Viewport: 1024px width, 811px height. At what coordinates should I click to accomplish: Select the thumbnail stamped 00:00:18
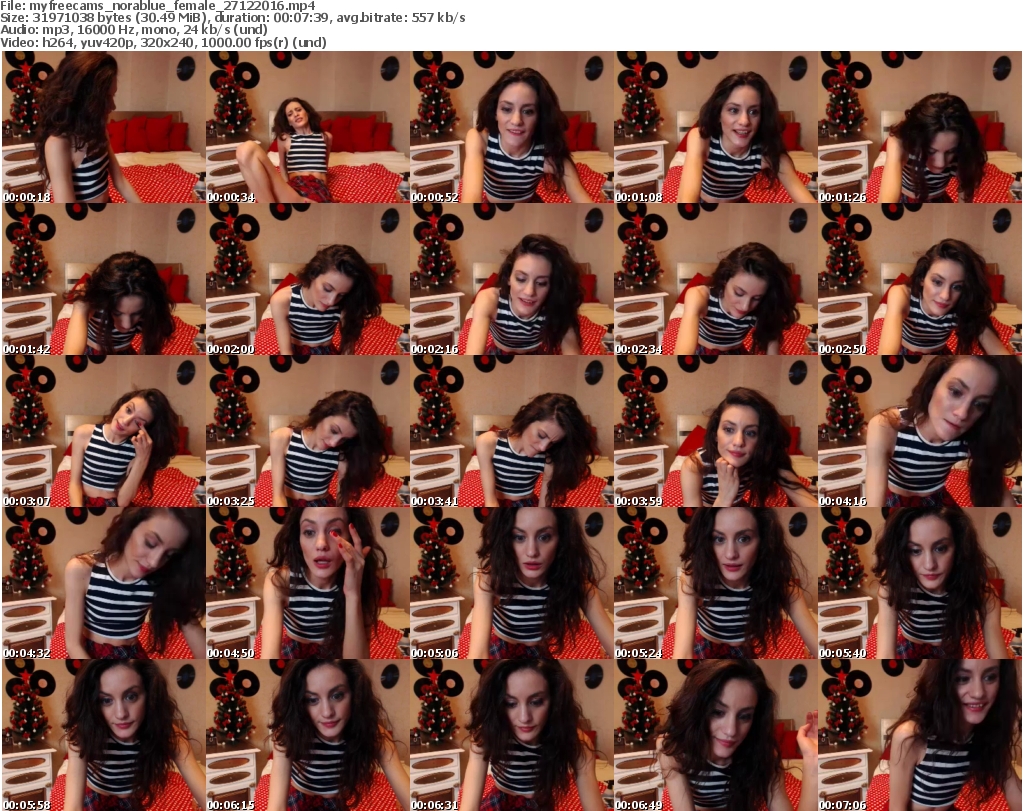(104, 127)
